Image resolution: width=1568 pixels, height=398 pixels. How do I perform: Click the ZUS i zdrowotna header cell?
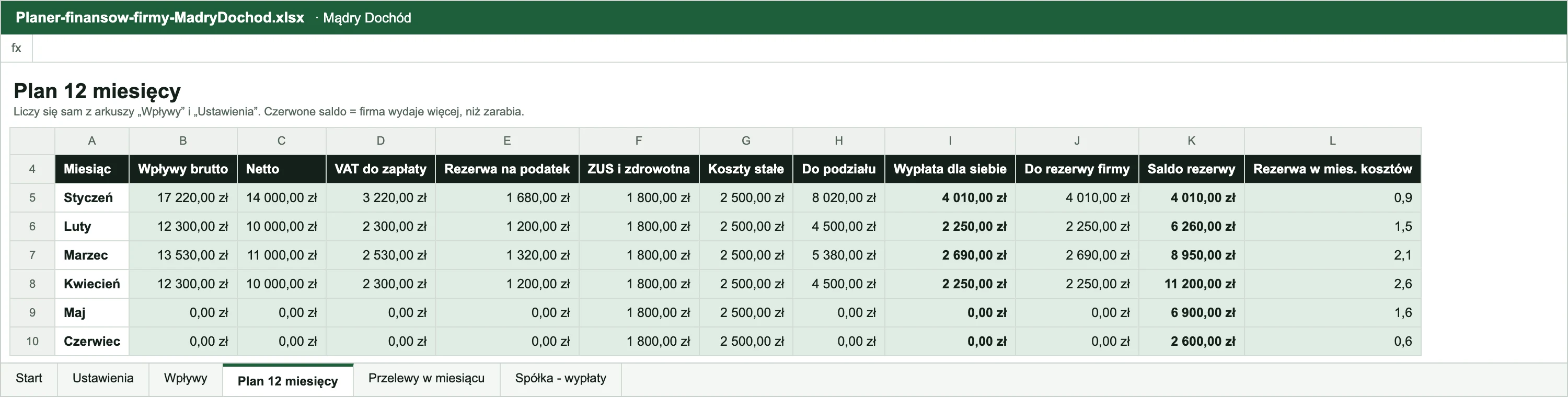click(x=639, y=169)
